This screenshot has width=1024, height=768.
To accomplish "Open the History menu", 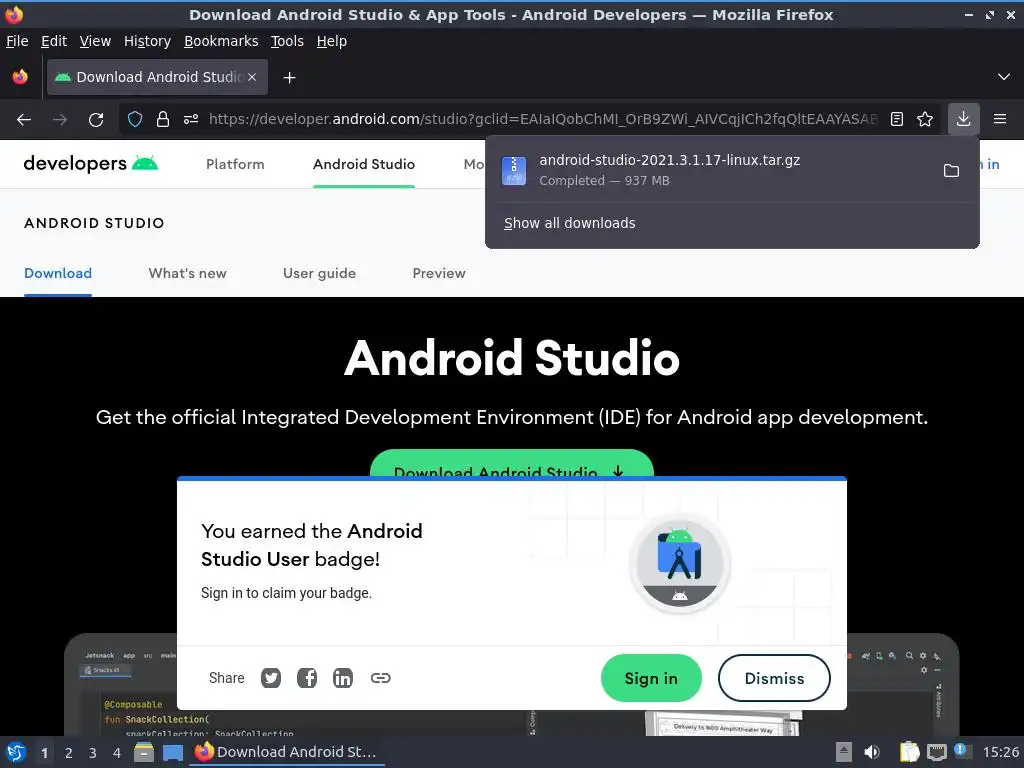I will pyautogui.click(x=148, y=41).
